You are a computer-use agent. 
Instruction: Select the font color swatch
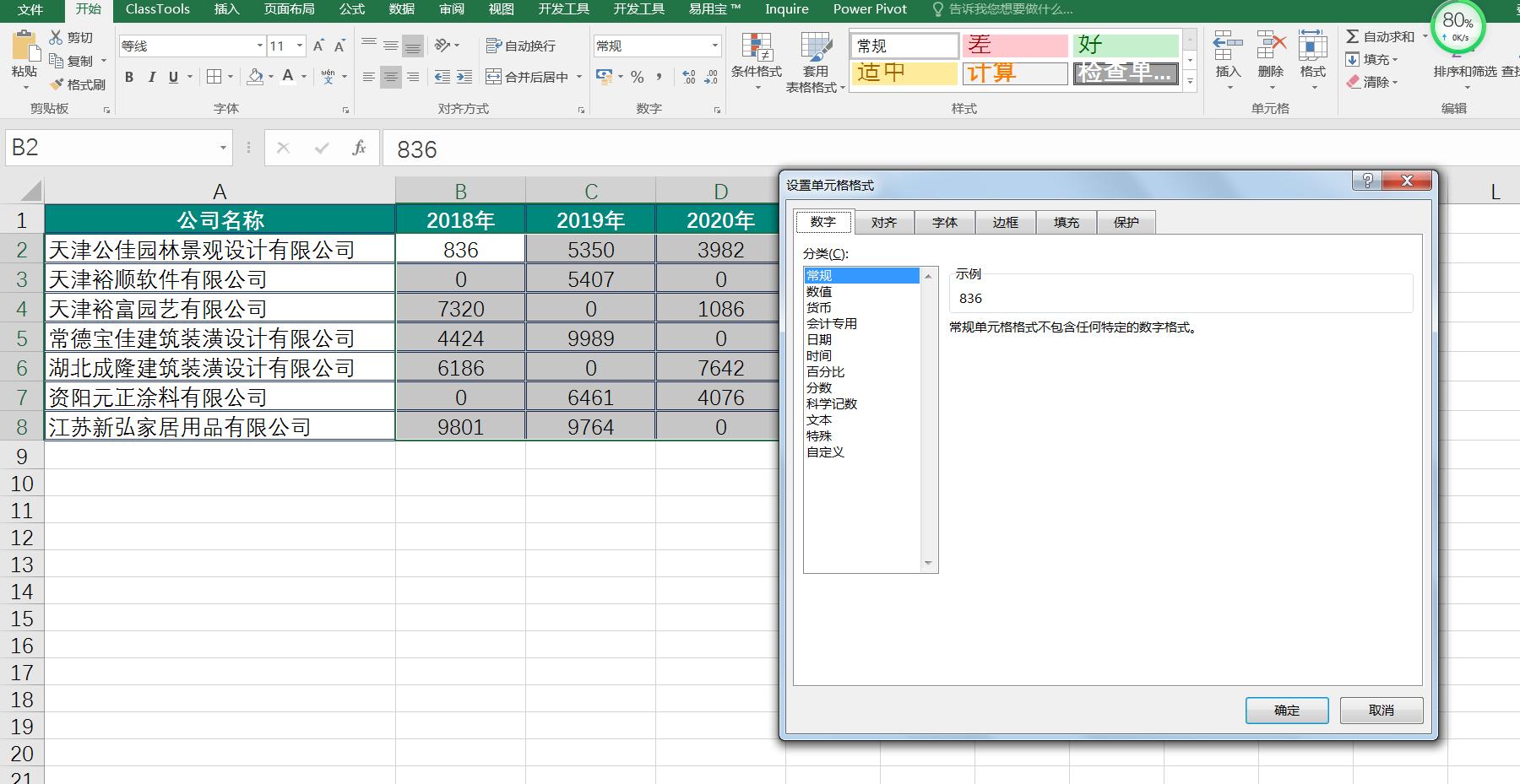coord(289,77)
